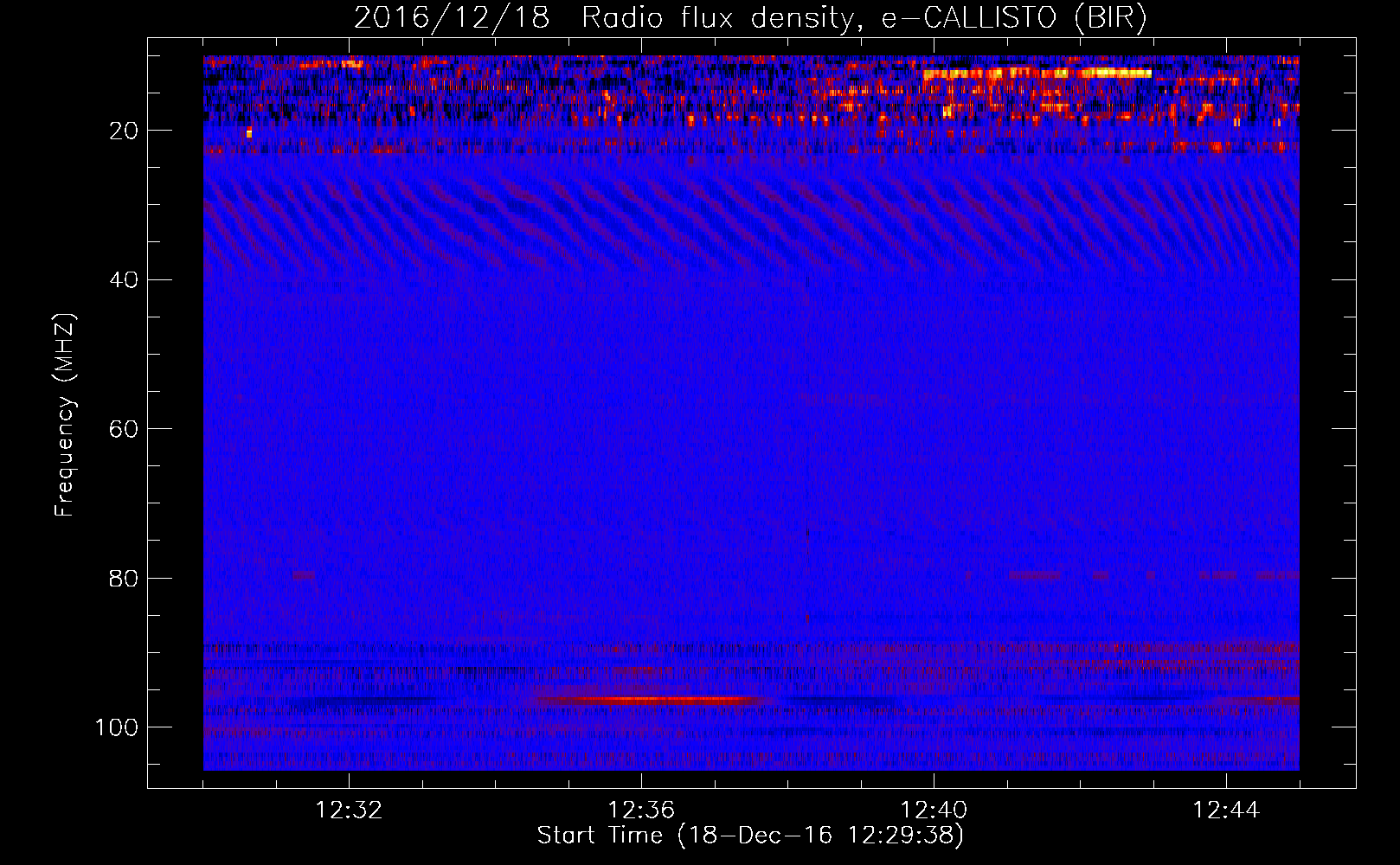Click the 12:44 time tick label
The height and width of the screenshot is (865, 1400).
[1226, 811]
